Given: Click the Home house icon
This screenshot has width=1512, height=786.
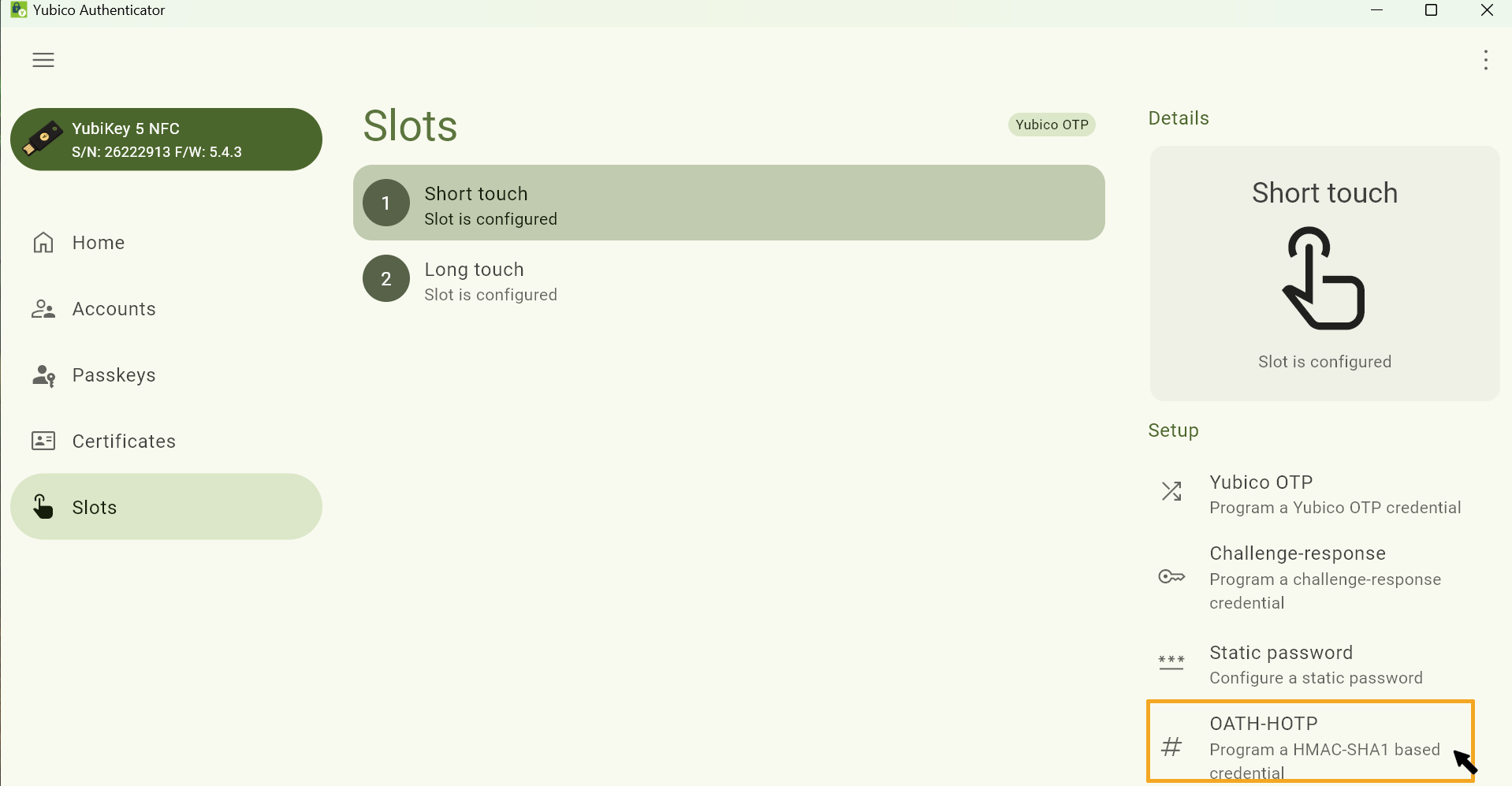Looking at the screenshot, I should click(43, 242).
